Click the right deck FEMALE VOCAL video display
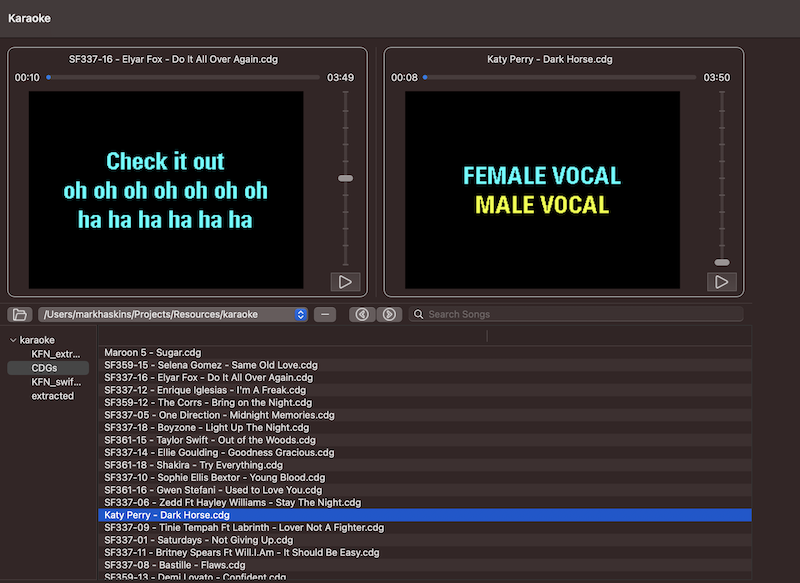 (x=542, y=190)
